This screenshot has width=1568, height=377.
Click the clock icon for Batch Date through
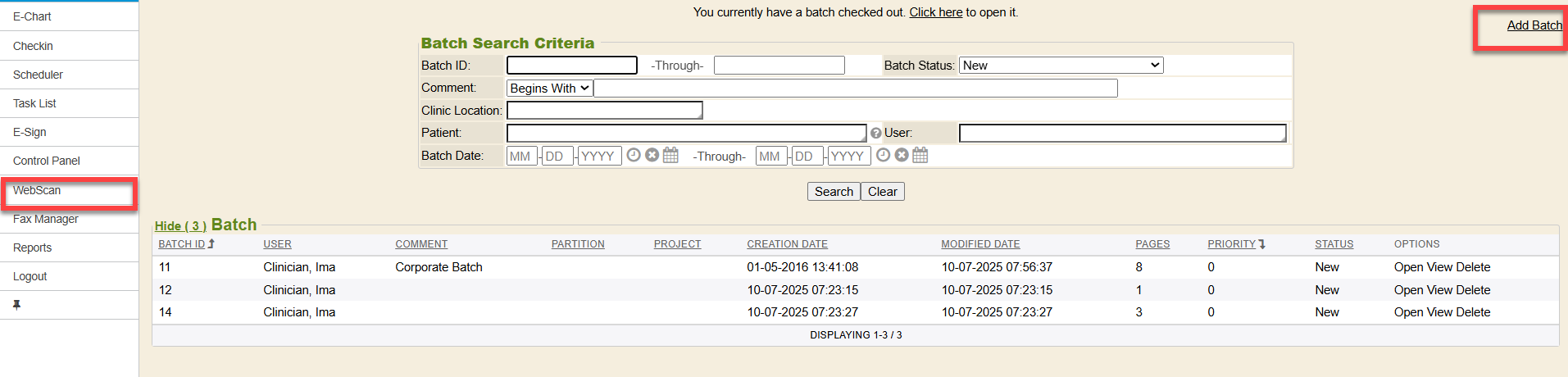pyautogui.click(x=883, y=155)
